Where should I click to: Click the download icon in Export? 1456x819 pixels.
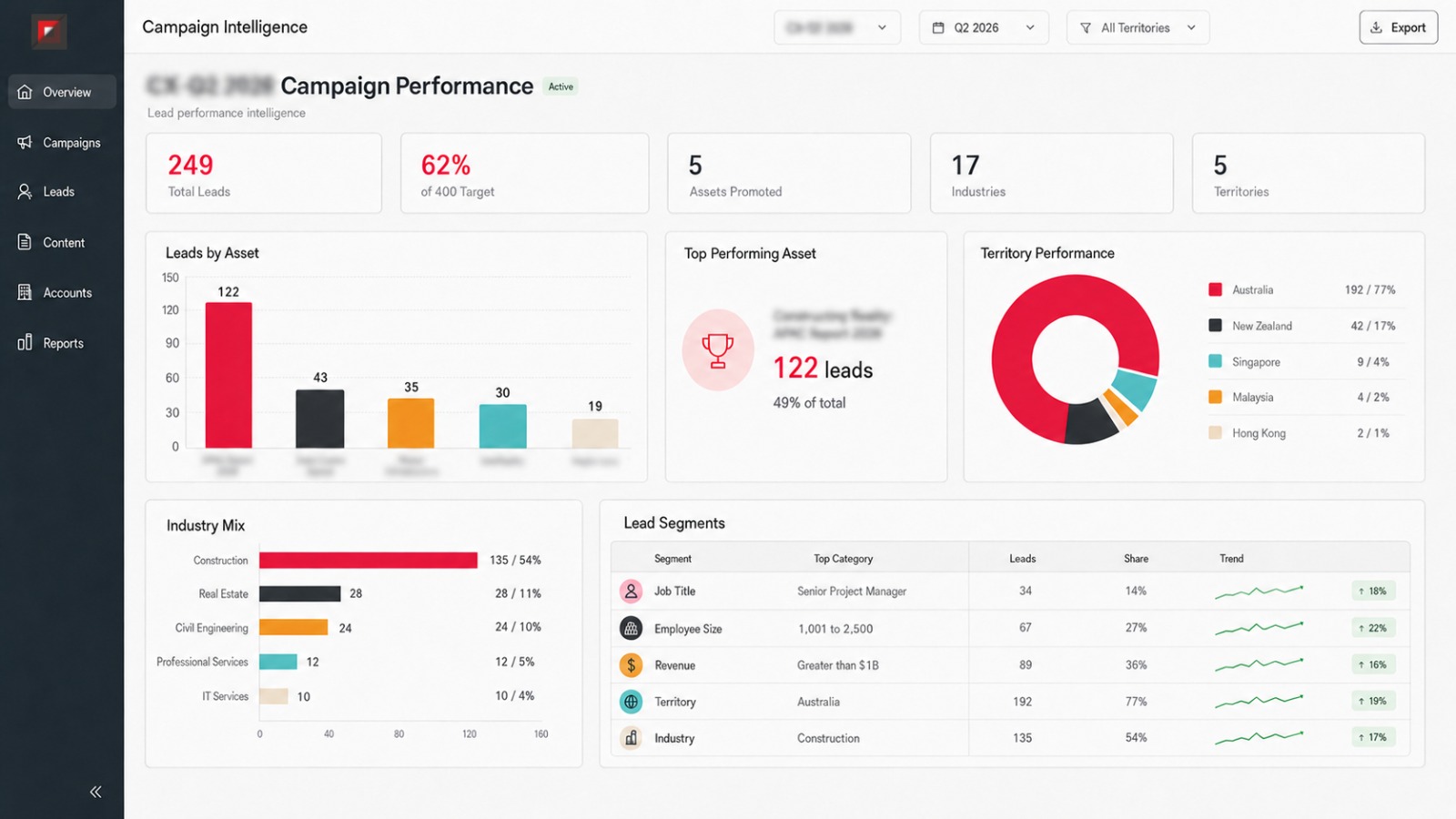(1377, 27)
